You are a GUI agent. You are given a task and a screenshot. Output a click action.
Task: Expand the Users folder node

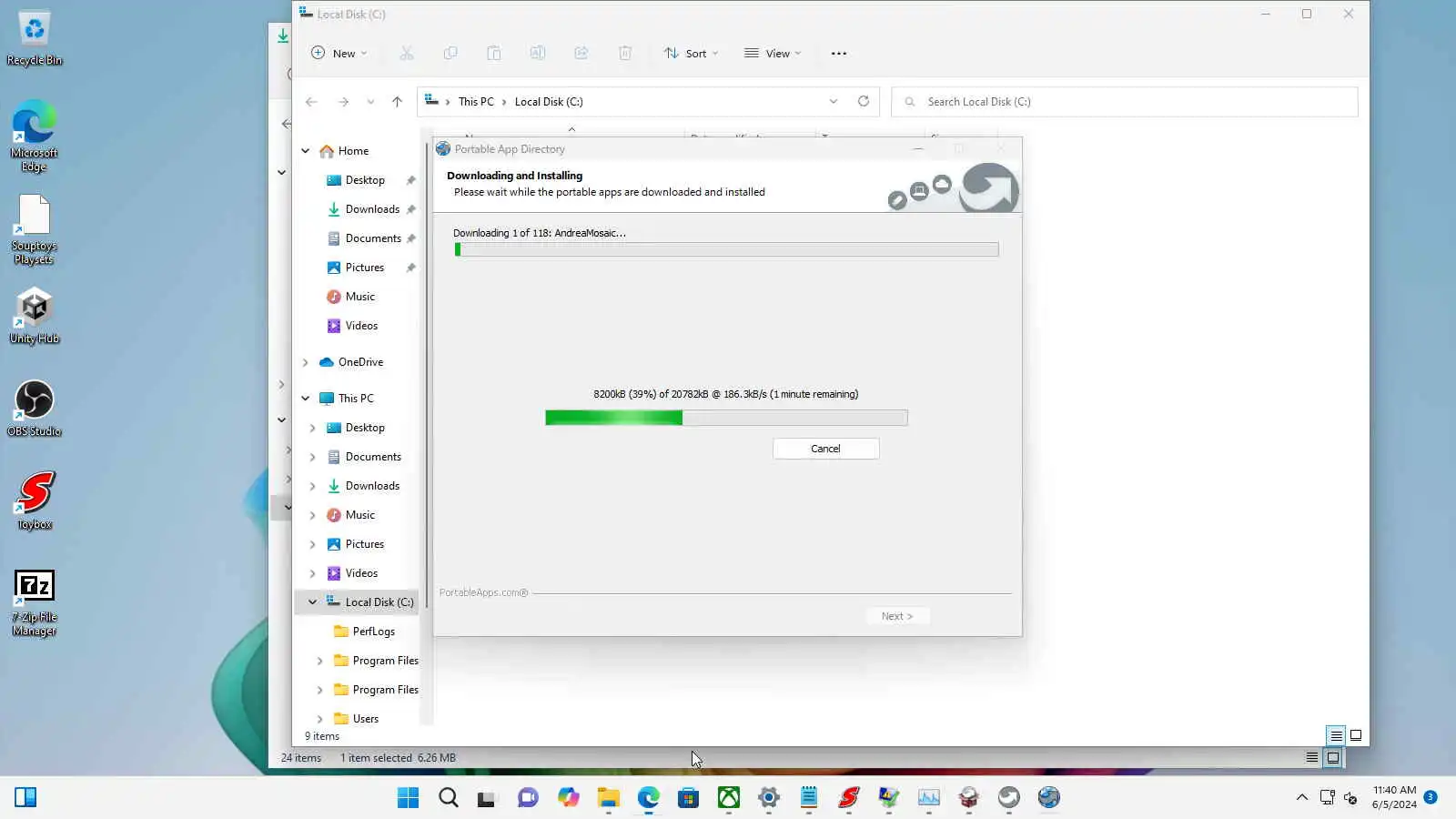click(319, 719)
